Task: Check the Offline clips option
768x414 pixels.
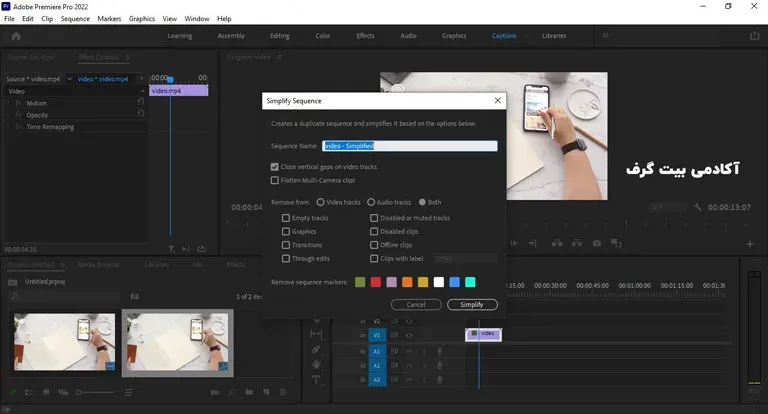Action: (x=374, y=245)
